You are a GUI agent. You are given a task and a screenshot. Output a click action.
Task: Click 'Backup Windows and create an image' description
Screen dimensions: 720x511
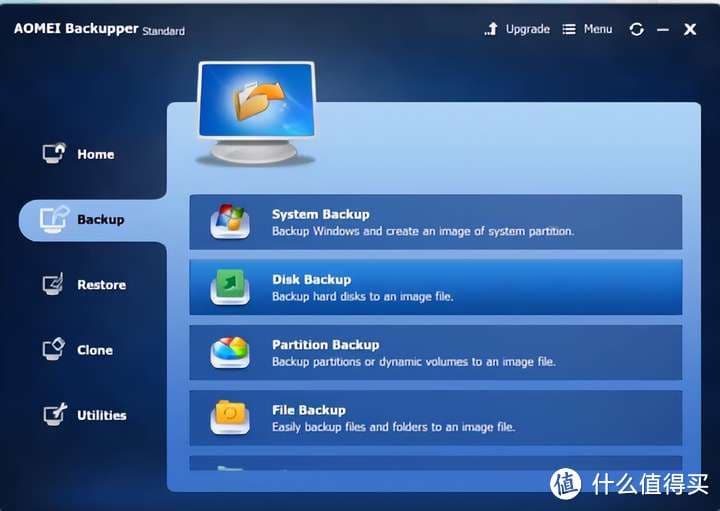pos(423,231)
